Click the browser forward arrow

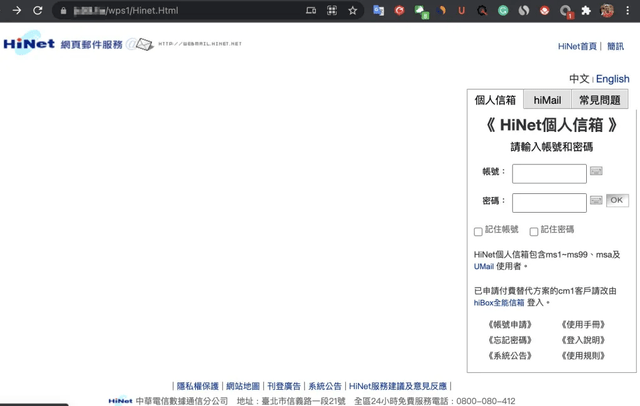[x=17, y=10]
